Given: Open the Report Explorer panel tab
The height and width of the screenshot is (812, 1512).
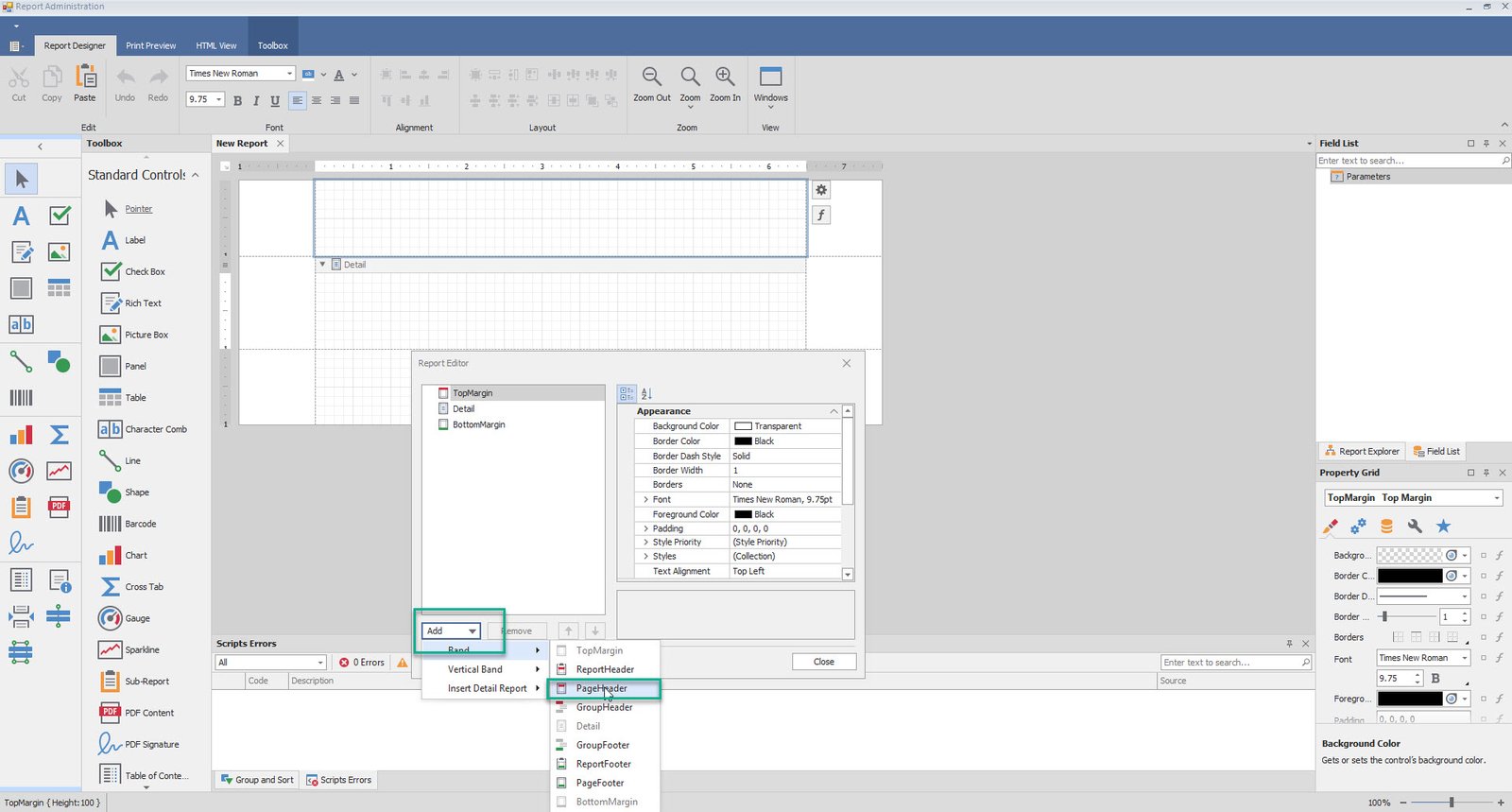Looking at the screenshot, I should coord(1361,452).
